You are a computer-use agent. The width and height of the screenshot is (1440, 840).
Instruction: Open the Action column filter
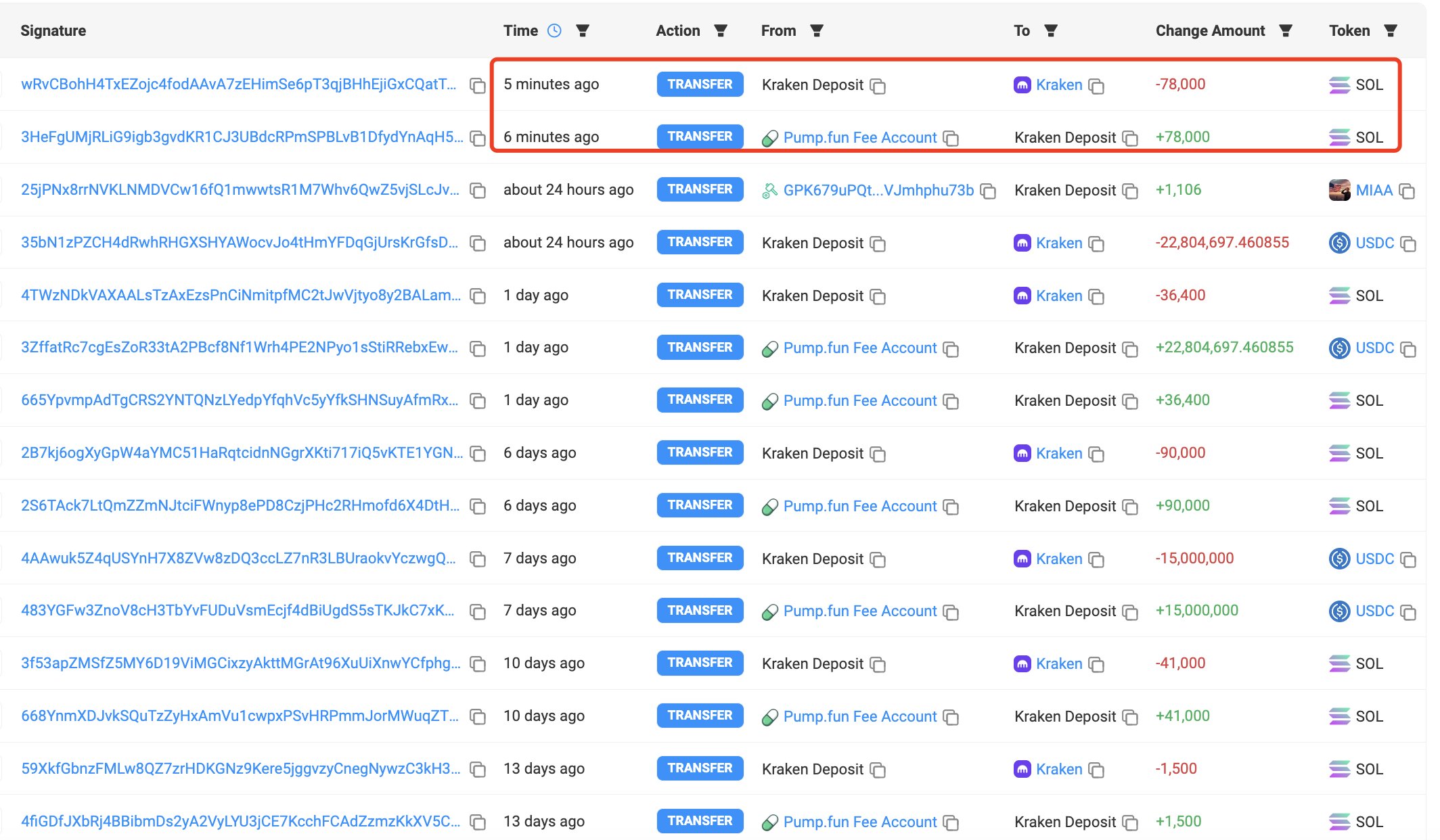click(x=721, y=30)
